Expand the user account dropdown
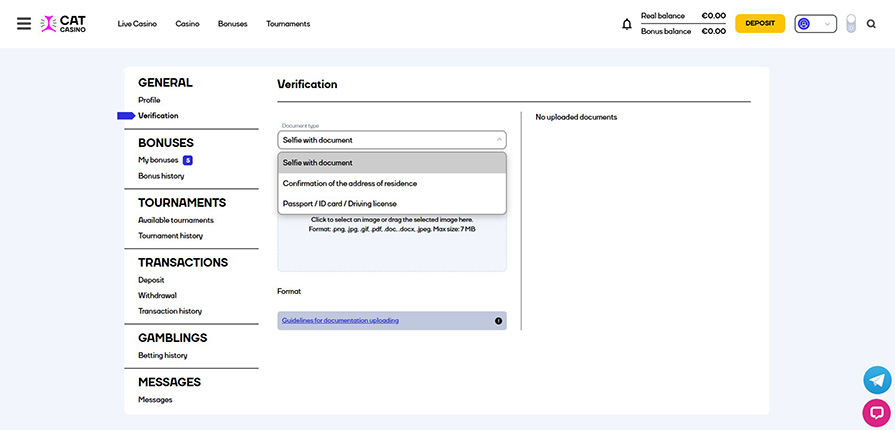The height and width of the screenshot is (430, 895). pos(815,24)
